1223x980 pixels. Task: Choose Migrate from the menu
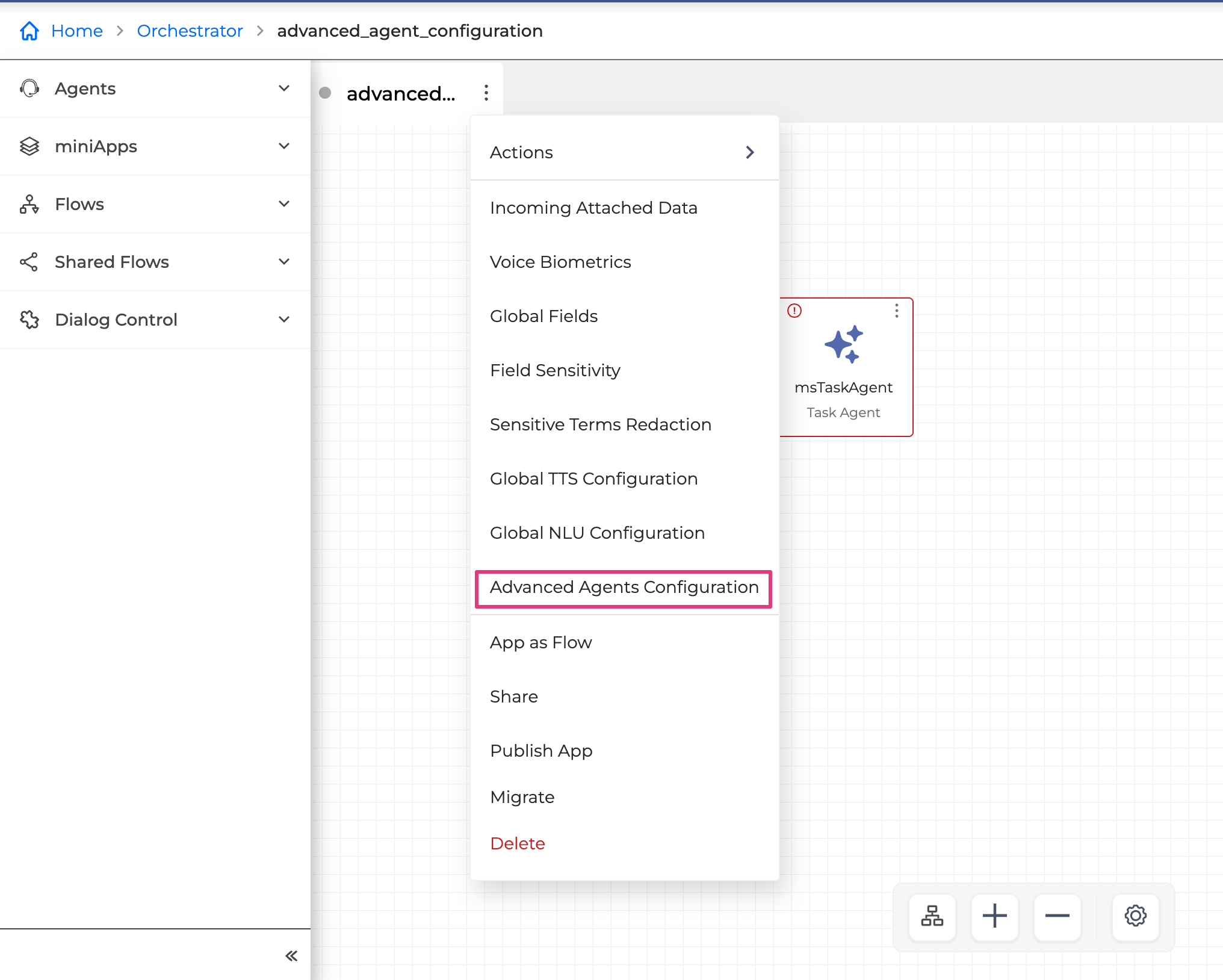[x=625, y=797]
